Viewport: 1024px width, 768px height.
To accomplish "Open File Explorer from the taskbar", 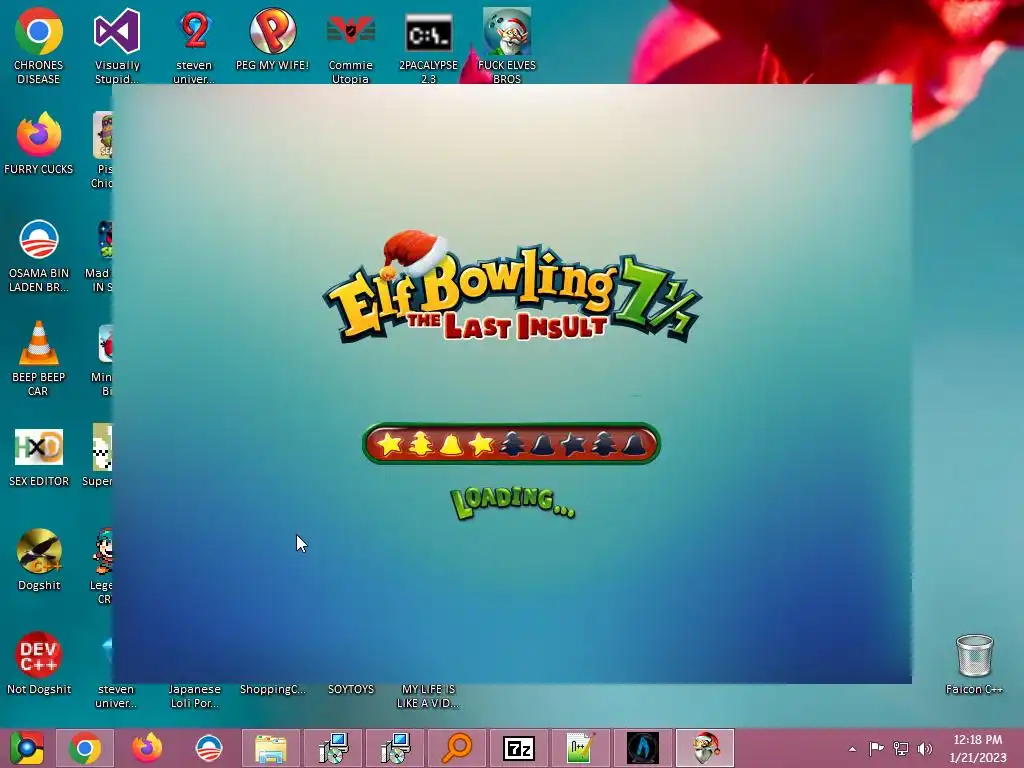I will pyautogui.click(x=271, y=748).
